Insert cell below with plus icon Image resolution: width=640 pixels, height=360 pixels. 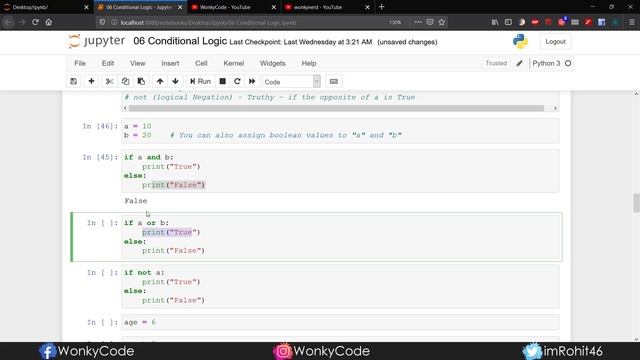[x=91, y=81]
